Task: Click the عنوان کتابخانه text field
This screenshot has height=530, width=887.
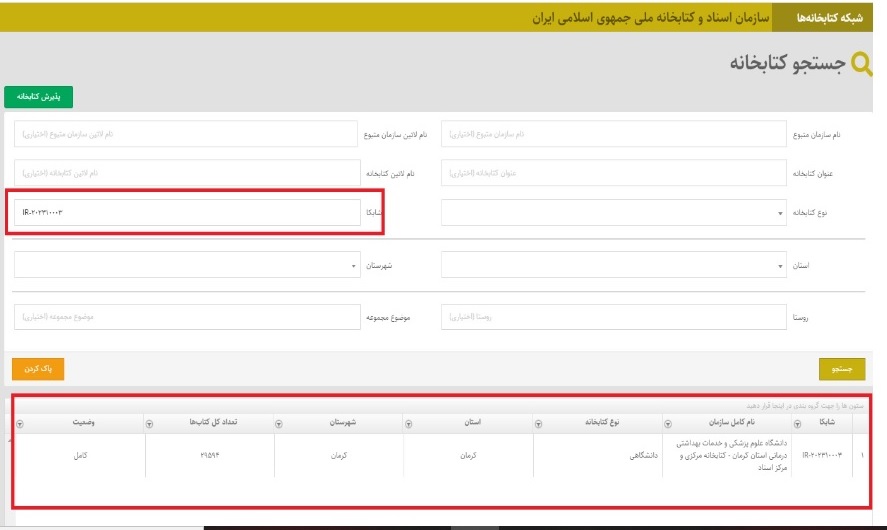Action: point(614,173)
